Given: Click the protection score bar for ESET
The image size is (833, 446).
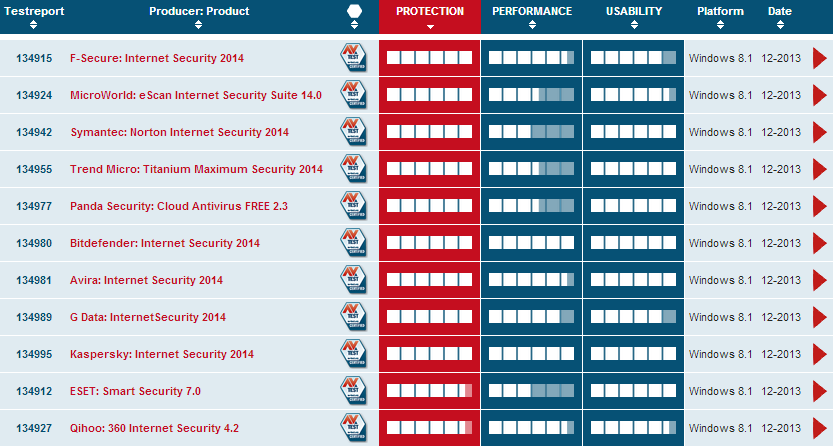Looking at the screenshot, I should [429, 391].
